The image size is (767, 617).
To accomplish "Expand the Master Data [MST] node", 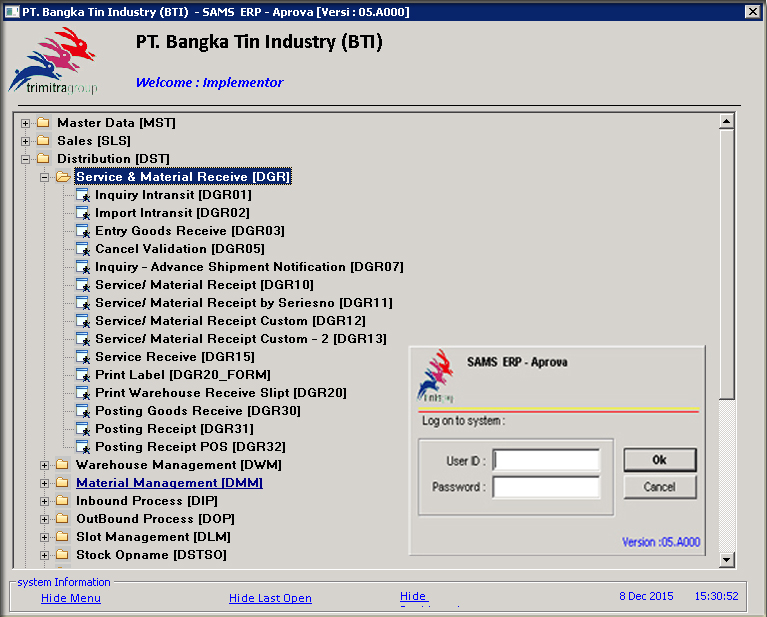I will [x=25, y=123].
